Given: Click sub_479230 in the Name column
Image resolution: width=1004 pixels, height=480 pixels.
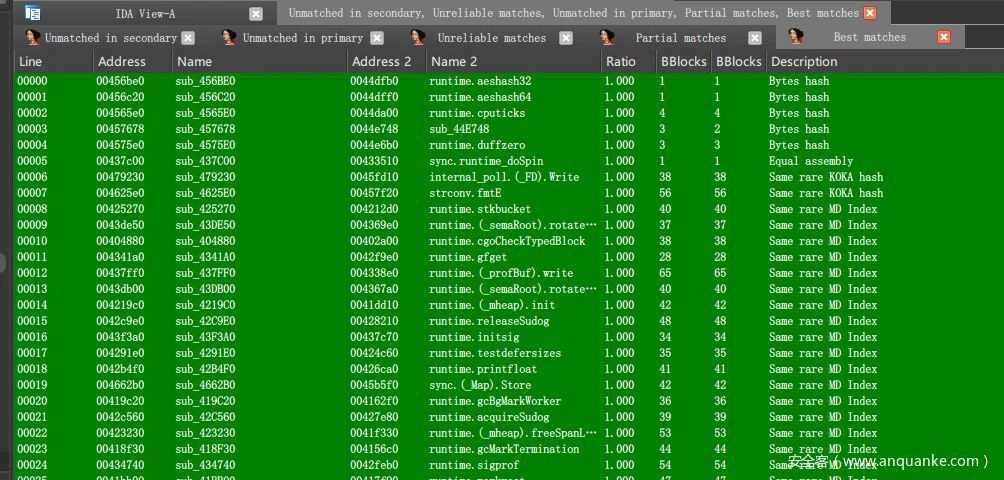Looking at the screenshot, I should pos(205,177).
